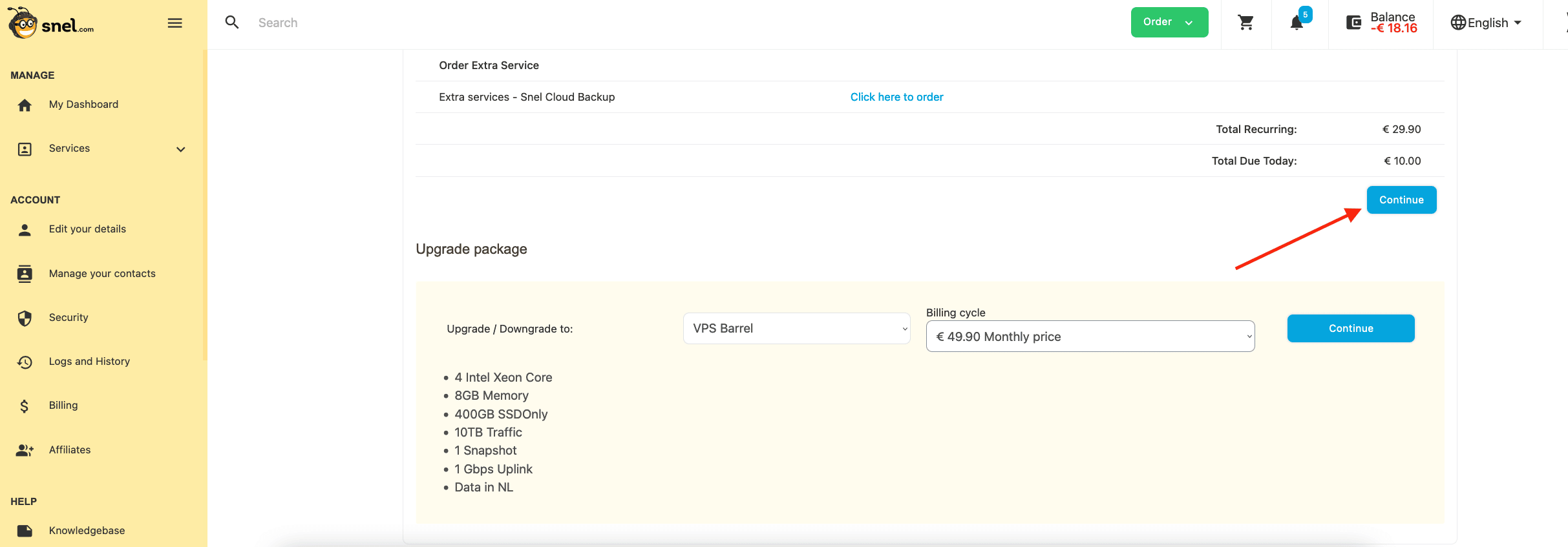The image size is (1568, 547).
Task: Open the VPS Barrel package dropdown
Action: (x=796, y=329)
